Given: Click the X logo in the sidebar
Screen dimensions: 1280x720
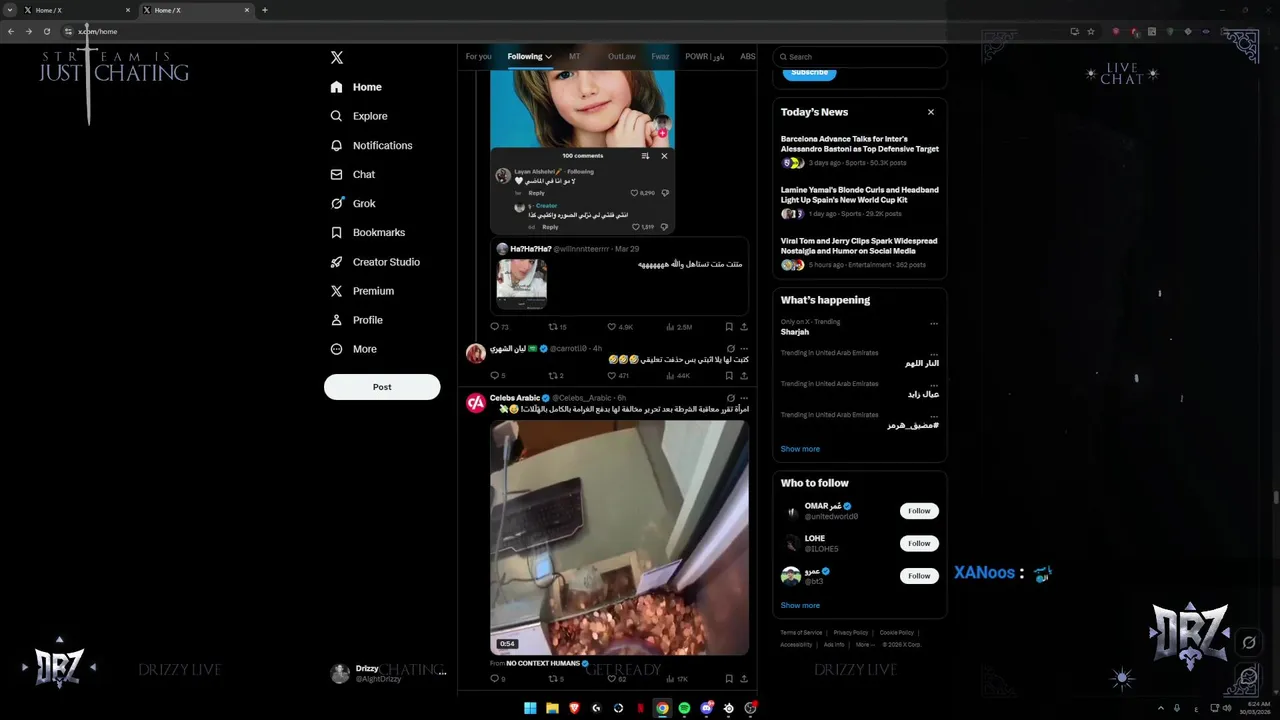Looking at the screenshot, I should (x=337, y=58).
